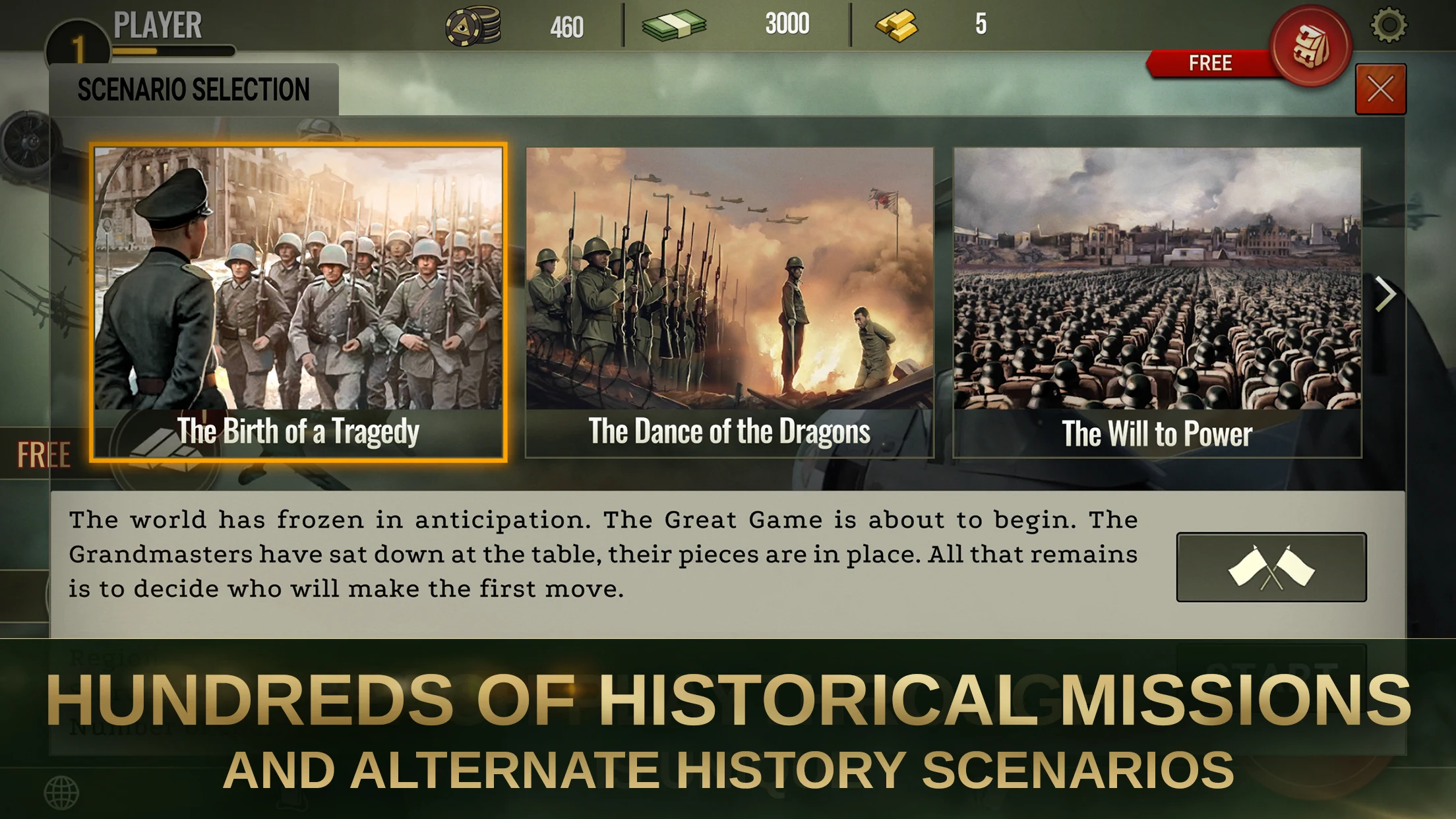Click the Scenario Selection header
Image resolution: width=1456 pixels, height=819 pixels.
pyautogui.click(x=193, y=86)
